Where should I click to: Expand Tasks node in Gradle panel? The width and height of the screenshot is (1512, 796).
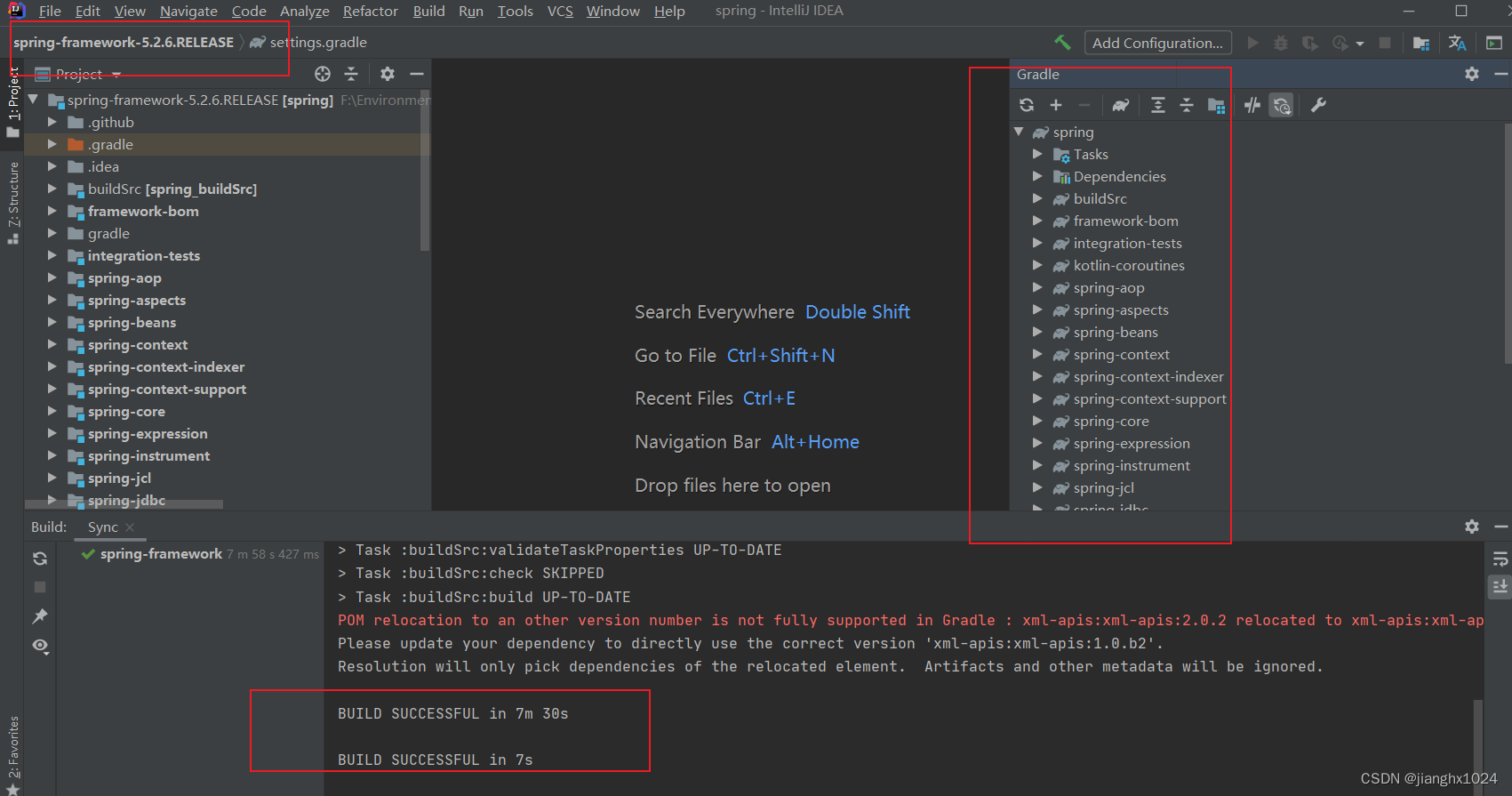(x=1037, y=154)
